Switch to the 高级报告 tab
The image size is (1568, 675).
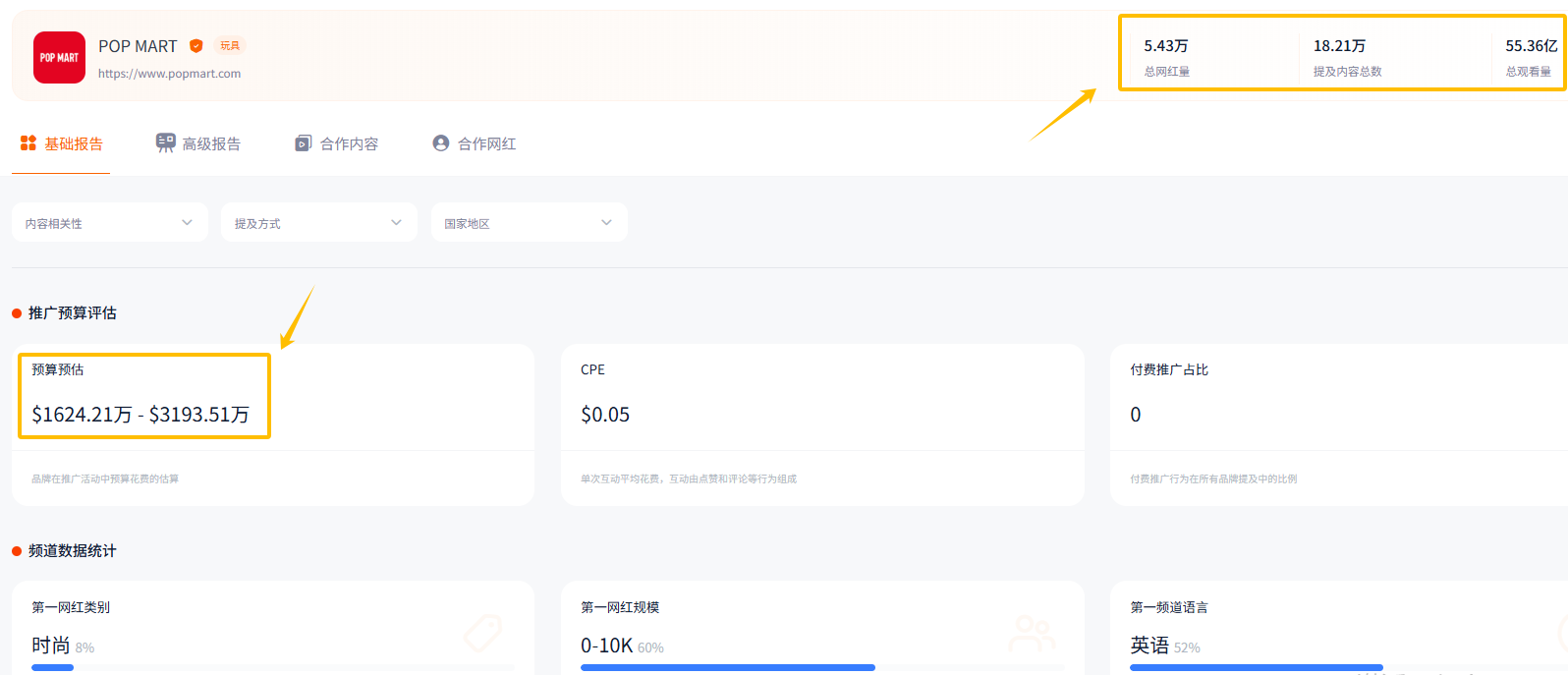tap(210, 143)
